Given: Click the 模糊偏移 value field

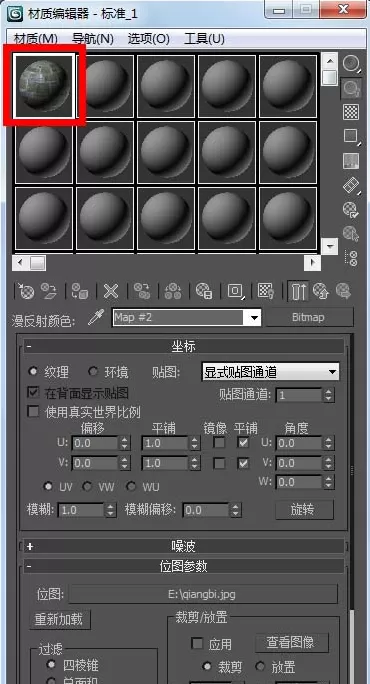Looking at the screenshot, I should (206, 510).
